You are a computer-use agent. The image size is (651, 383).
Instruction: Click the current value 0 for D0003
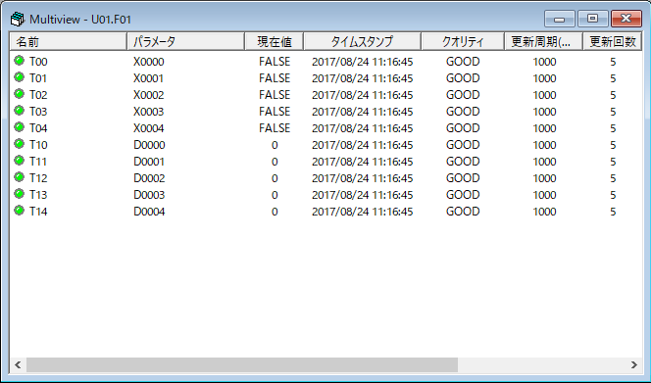pyautogui.click(x=274, y=194)
